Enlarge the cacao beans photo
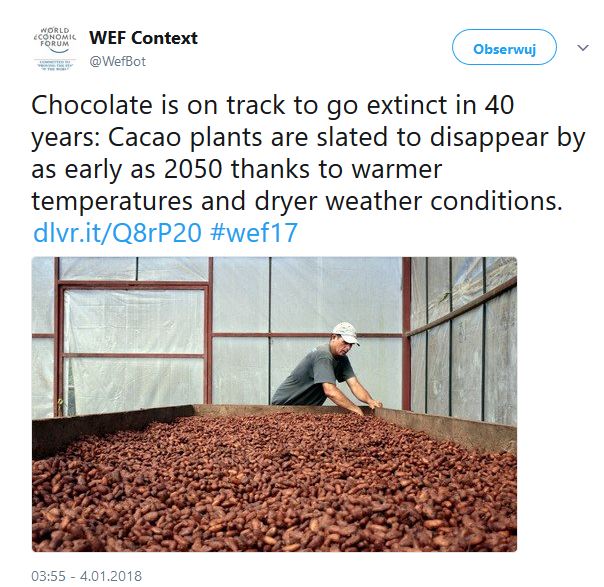The height and width of the screenshot is (587, 604). (274, 404)
